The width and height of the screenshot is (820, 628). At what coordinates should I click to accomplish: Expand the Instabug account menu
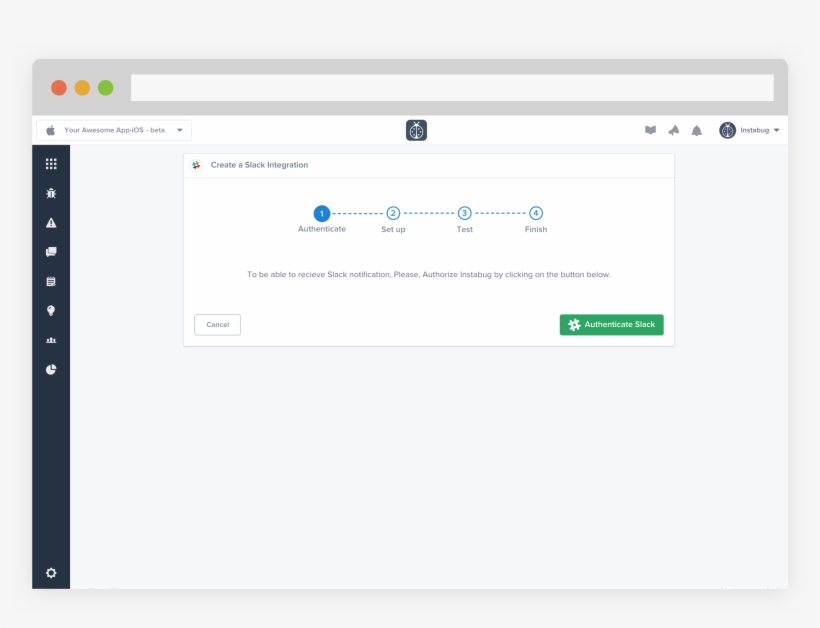[x=752, y=130]
